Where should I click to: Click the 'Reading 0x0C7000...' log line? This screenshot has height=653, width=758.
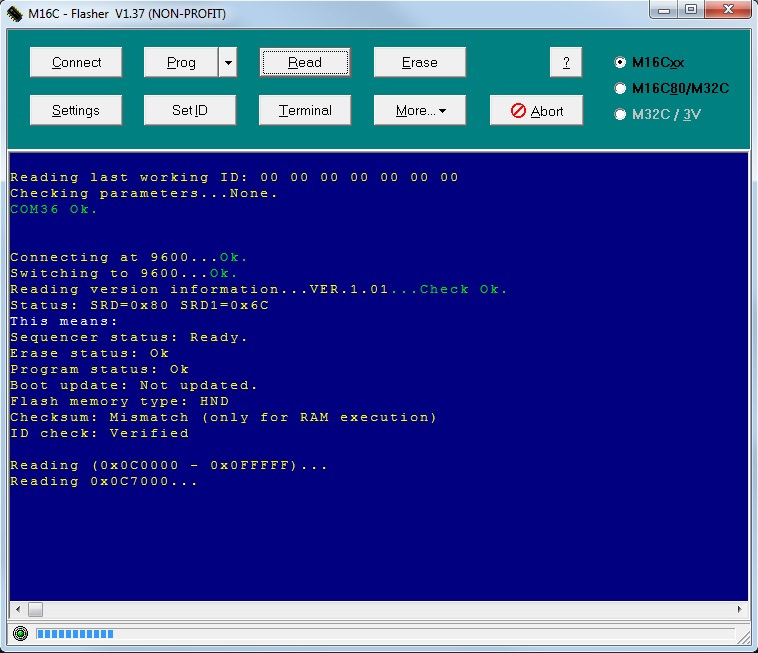pos(103,481)
